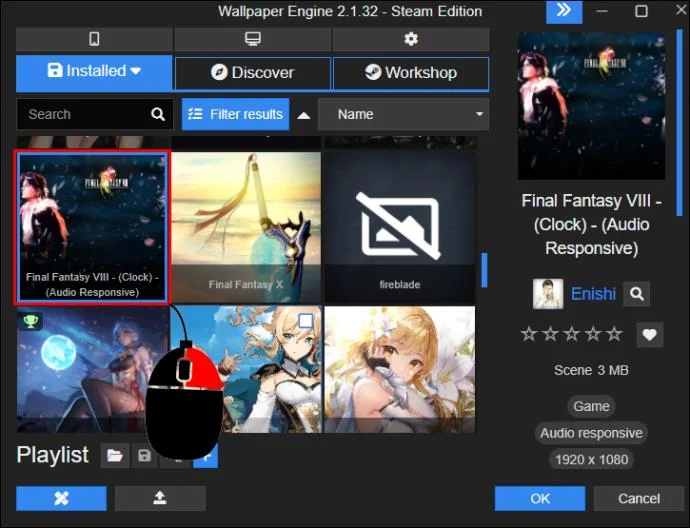This screenshot has height=528, width=690.
Task: Click the search magnifier icon
Action: click(x=158, y=114)
